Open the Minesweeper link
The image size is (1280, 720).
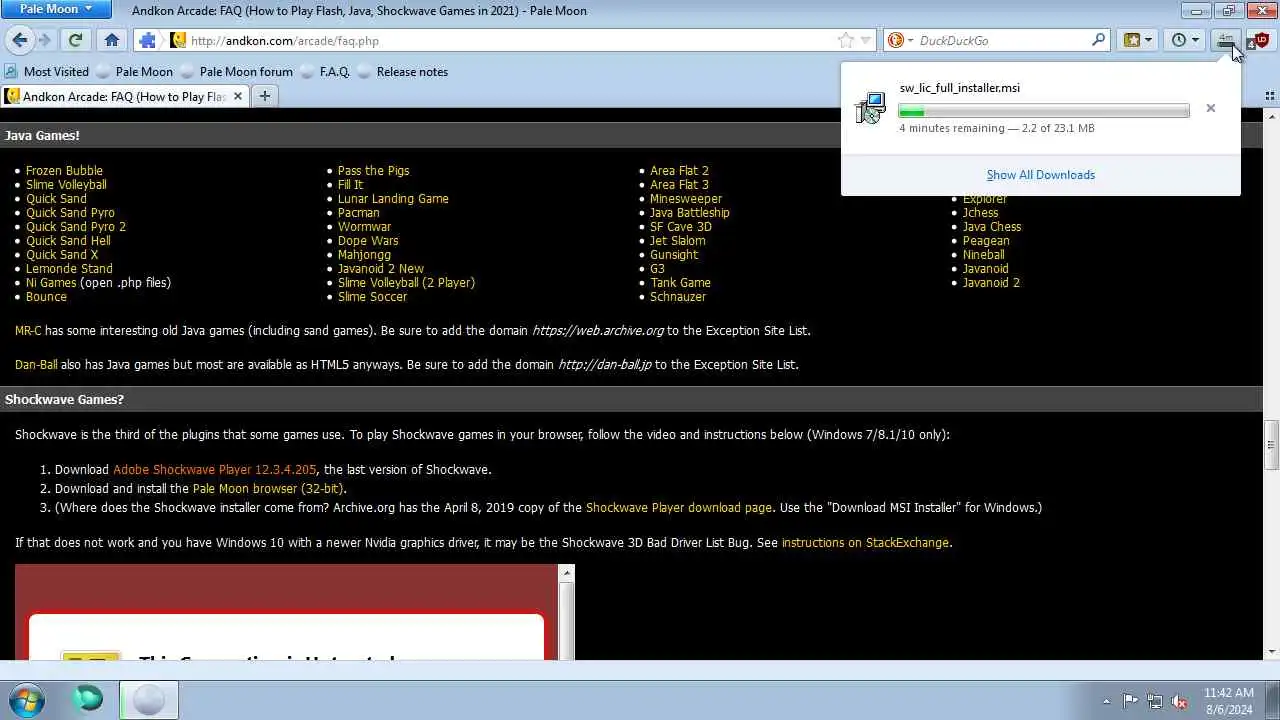686,199
